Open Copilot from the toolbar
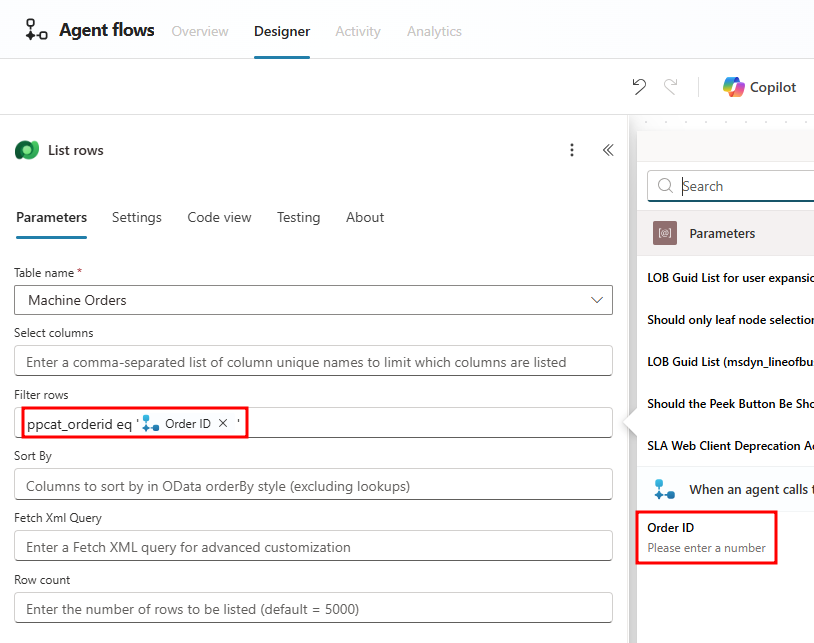Image resolution: width=814 pixels, height=643 pixels. [x=759, y=87]
